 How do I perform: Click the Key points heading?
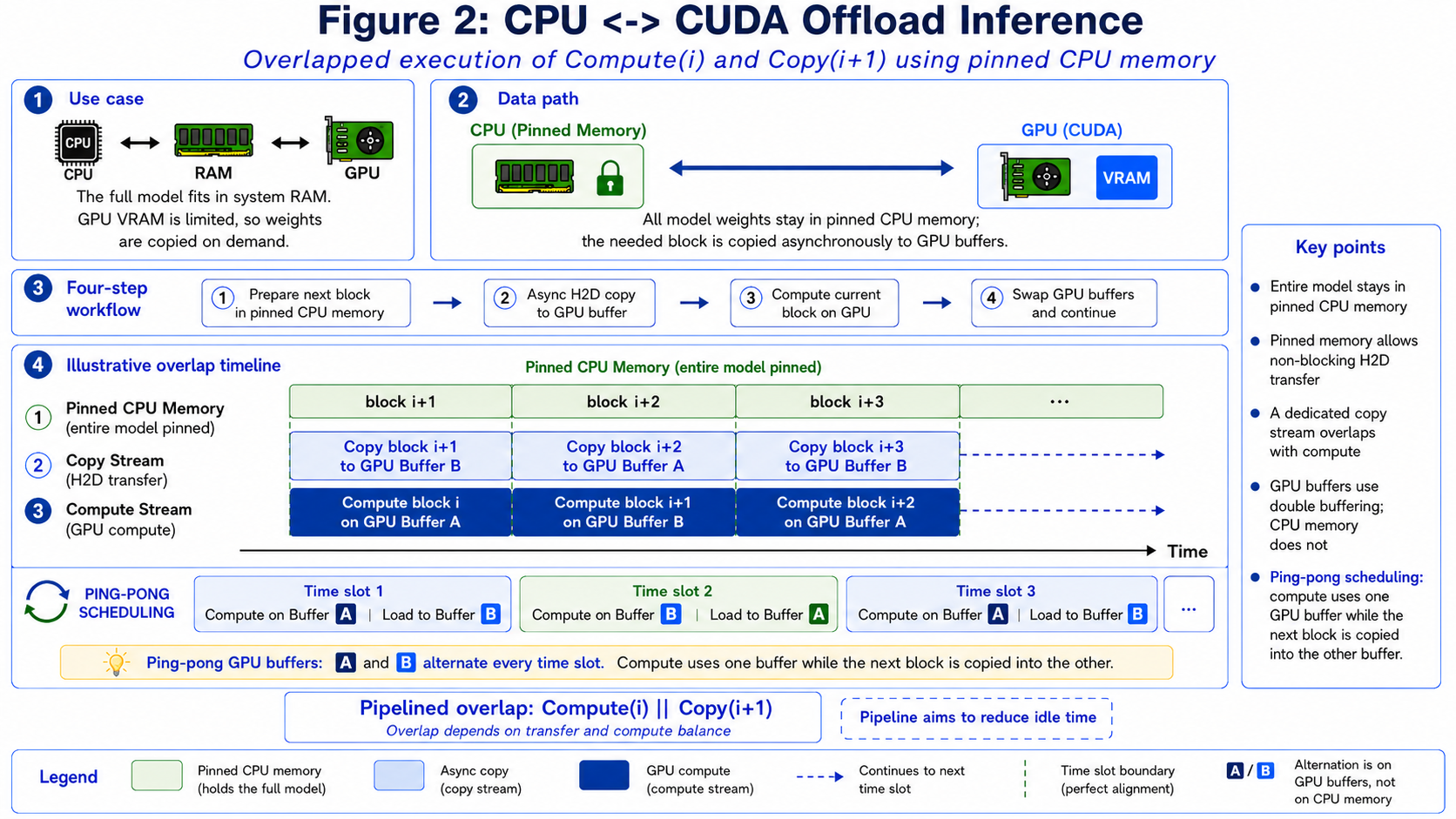(1340, 247)
